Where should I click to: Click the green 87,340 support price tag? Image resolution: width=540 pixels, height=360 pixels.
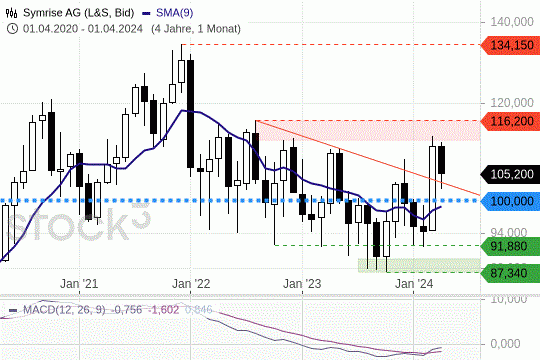tap(511, 273)
